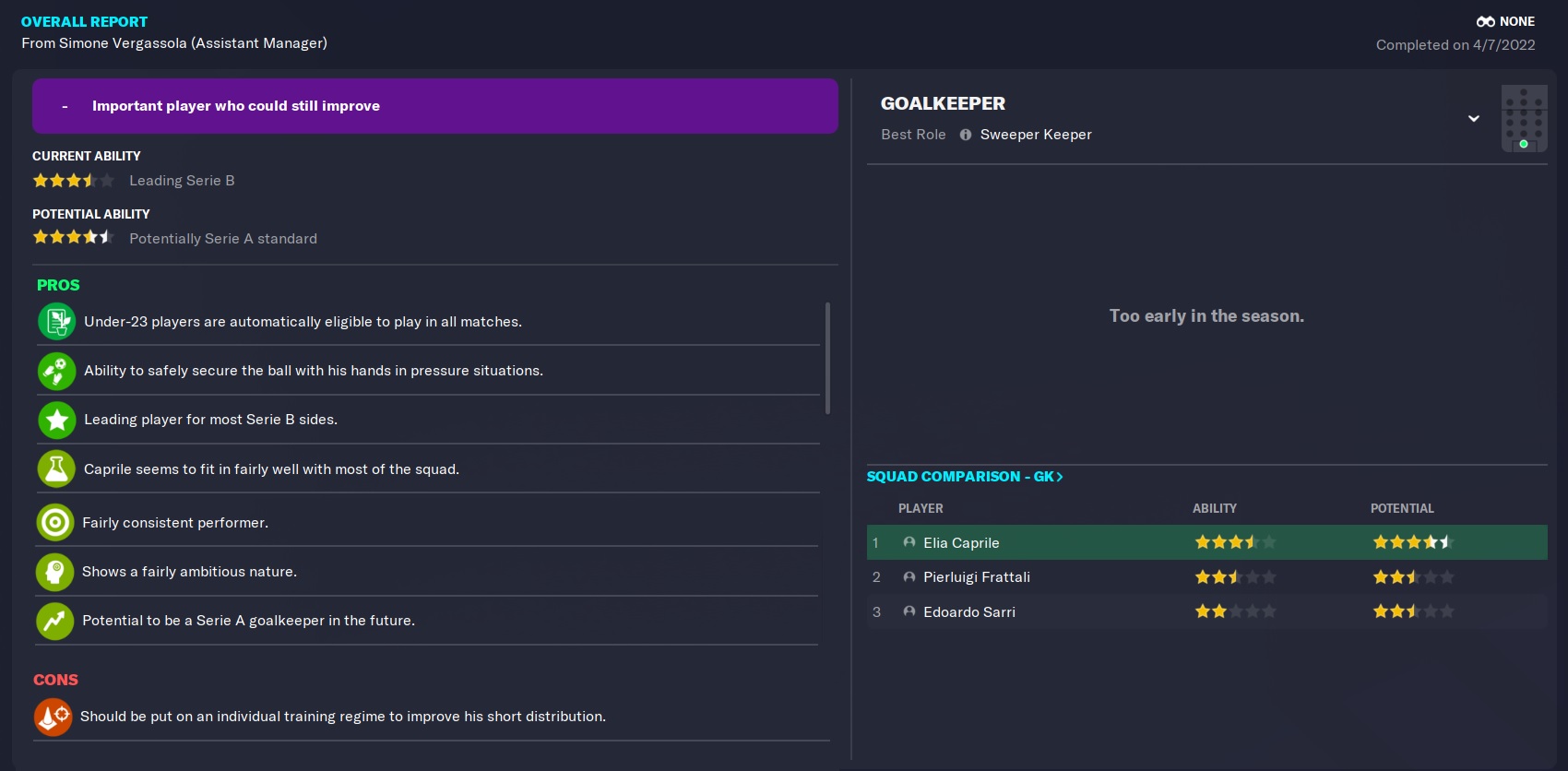Click 'Leading Serie B' ability description
Viewport: 1568px width, 771px height.
[x=182, y=181]
